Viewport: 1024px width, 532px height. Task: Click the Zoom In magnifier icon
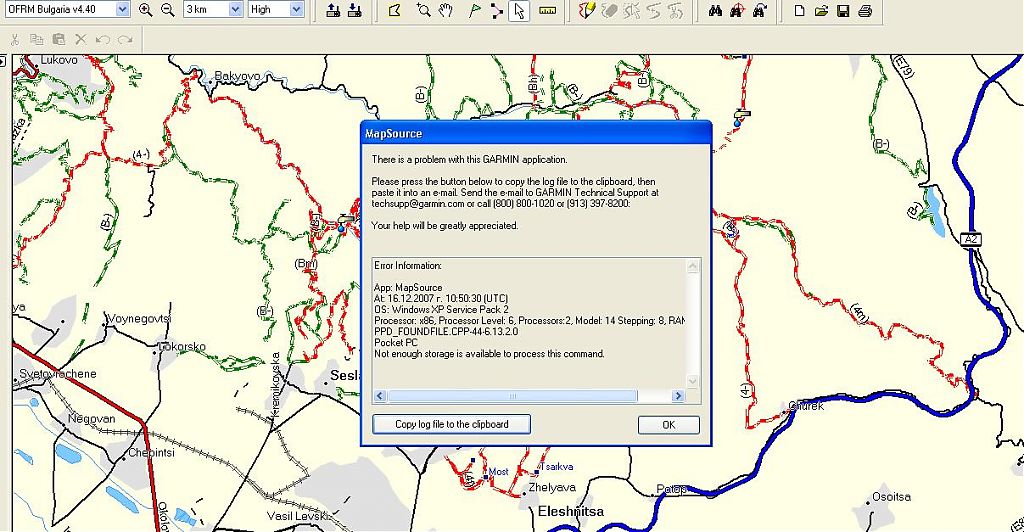click(146, 10)
